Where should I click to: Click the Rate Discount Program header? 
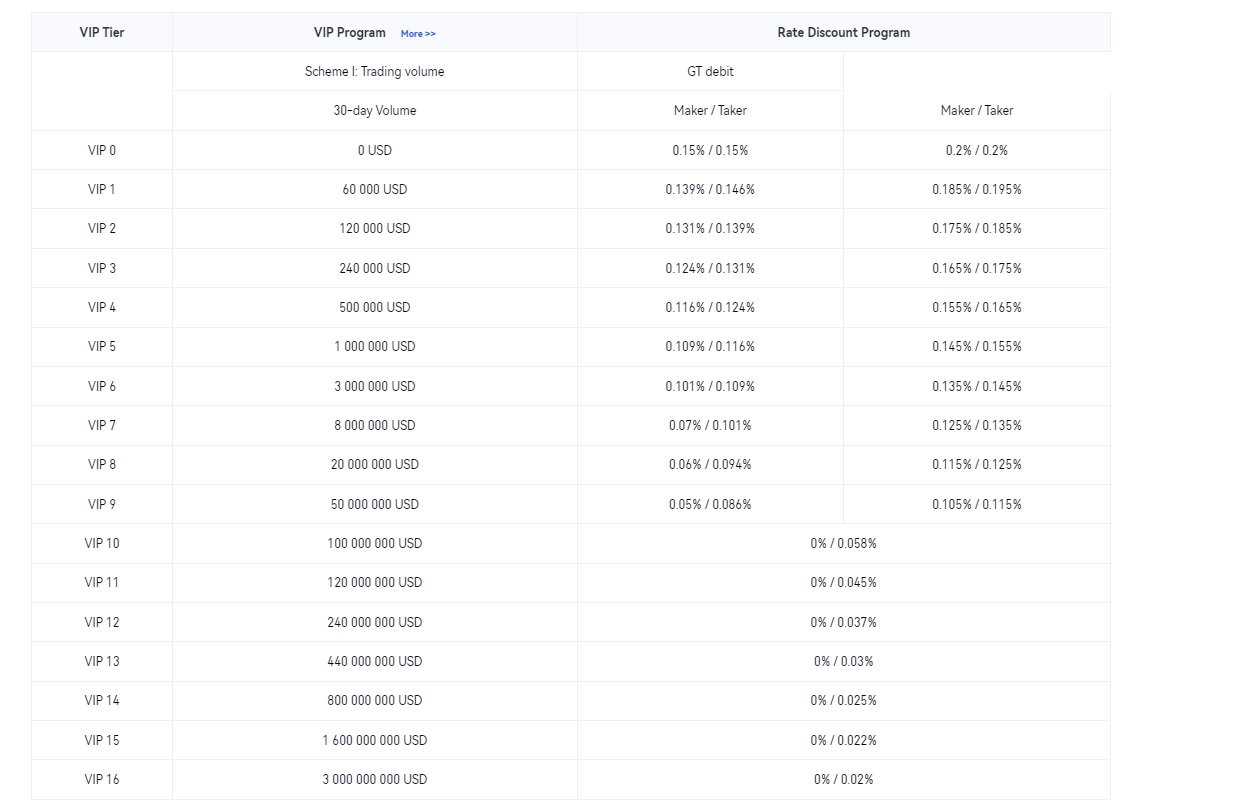(x=844, y=32)
